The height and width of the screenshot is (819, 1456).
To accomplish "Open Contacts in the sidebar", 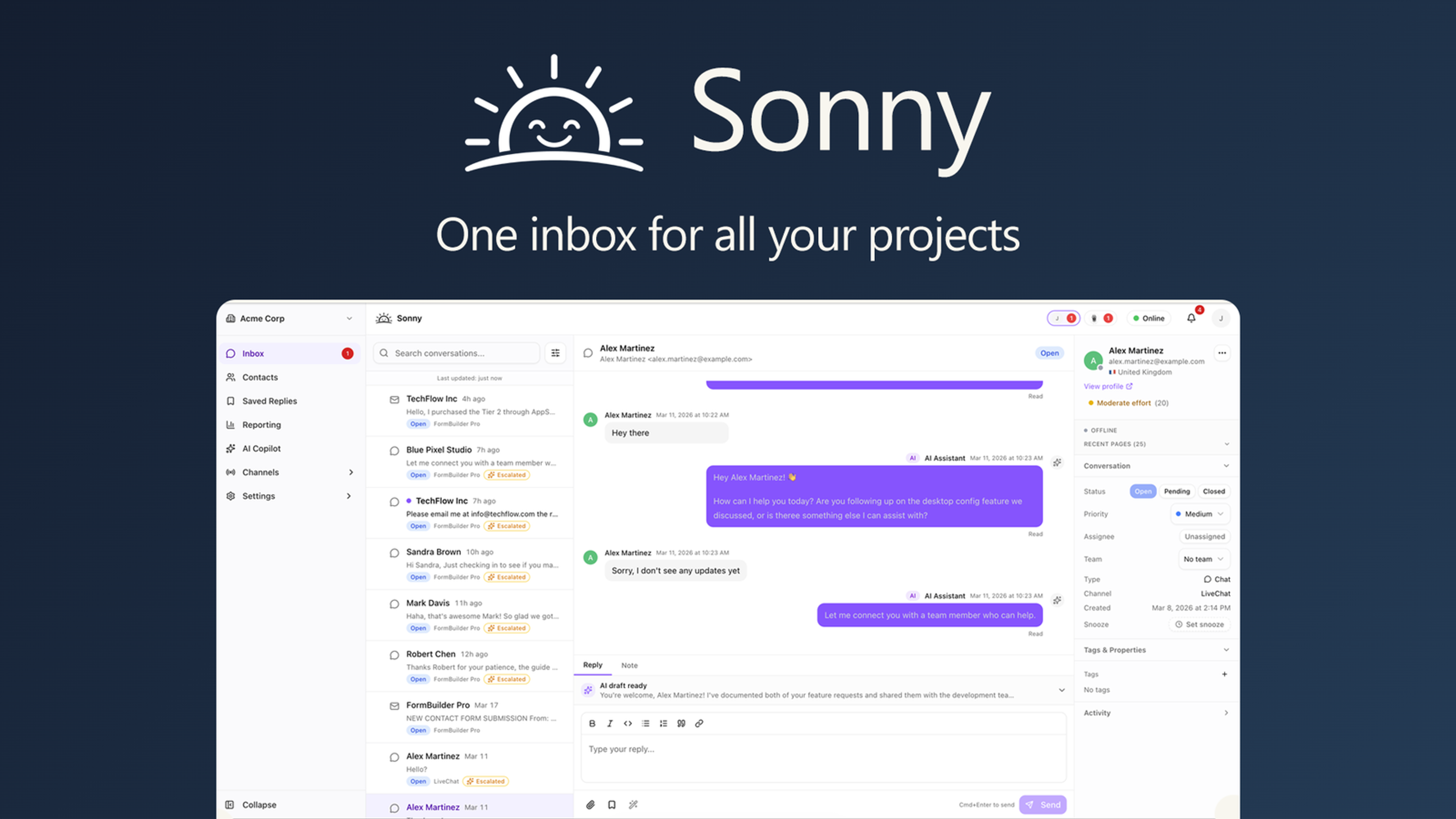I will [290, 378].
